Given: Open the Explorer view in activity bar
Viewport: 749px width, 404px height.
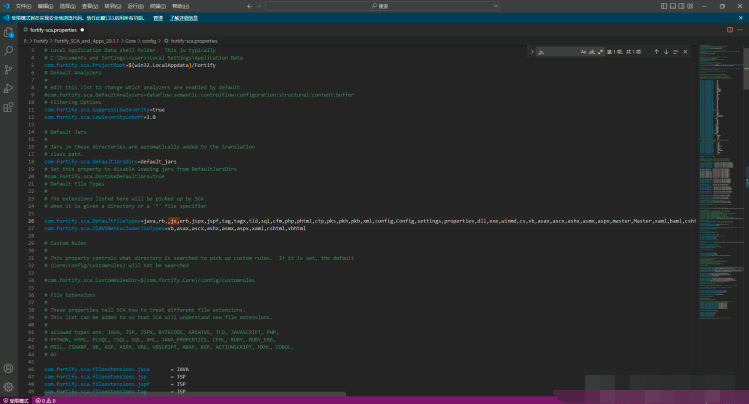Looking at the screenshot, I should pos(8,32).
